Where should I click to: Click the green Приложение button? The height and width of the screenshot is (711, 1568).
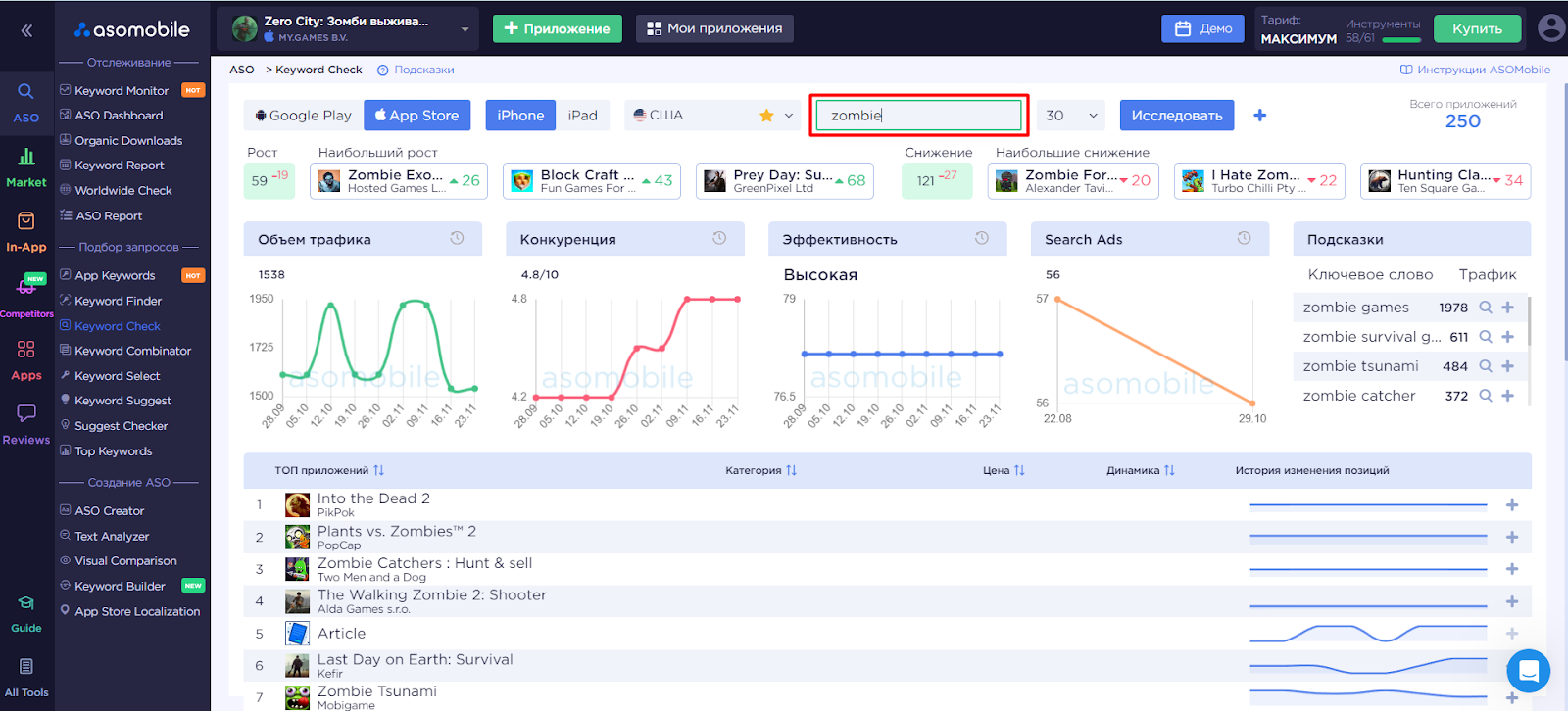(557, 28)
